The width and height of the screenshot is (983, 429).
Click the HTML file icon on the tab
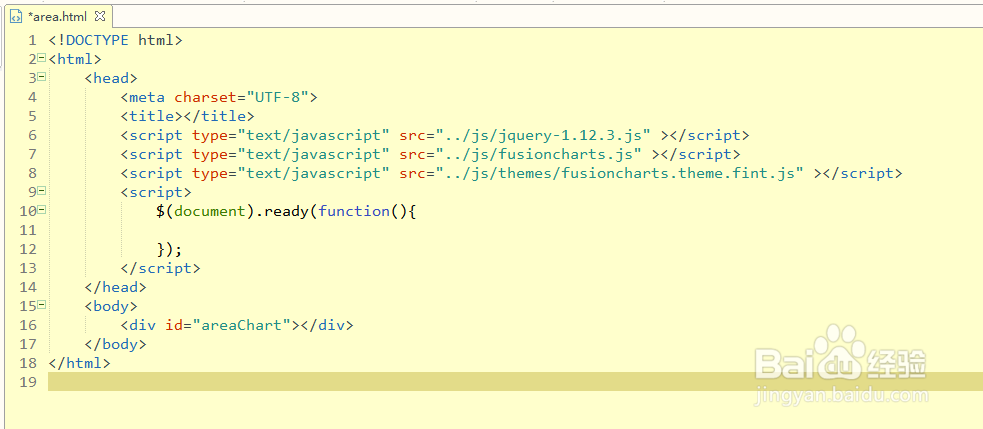pyautogui.click(x=16, y=17)
